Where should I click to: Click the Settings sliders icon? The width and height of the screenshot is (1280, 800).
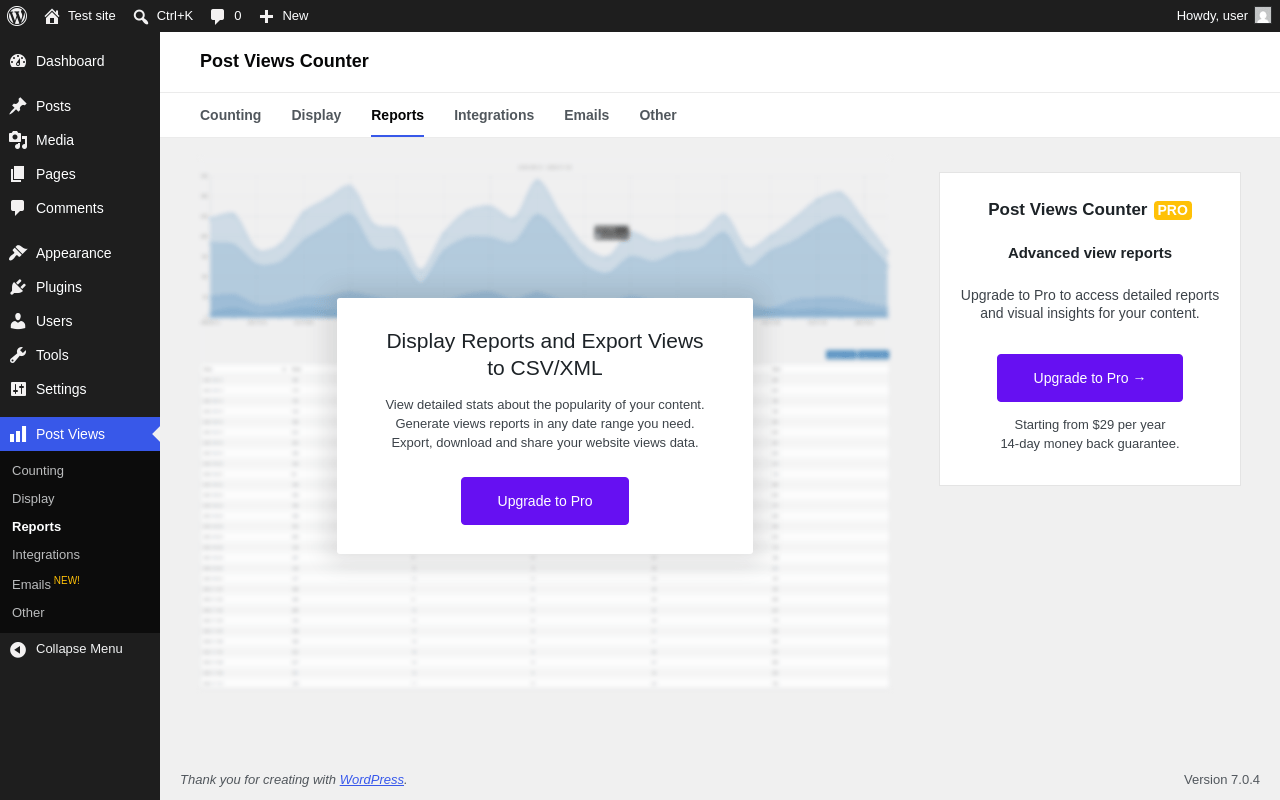[x=18, y=389]
